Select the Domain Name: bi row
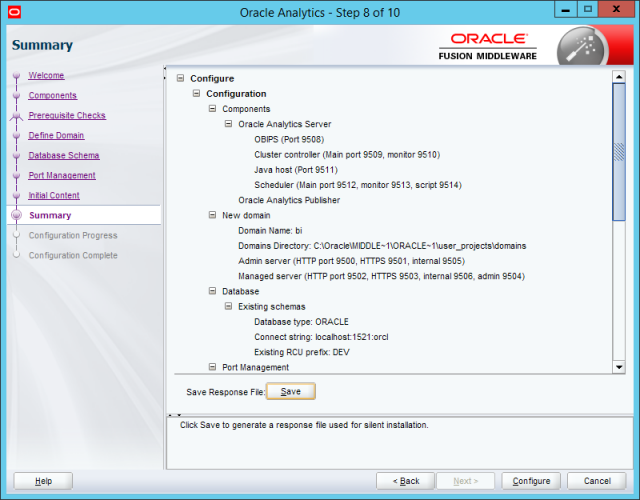This screenshot has height=500, width=640. point(270,231)
